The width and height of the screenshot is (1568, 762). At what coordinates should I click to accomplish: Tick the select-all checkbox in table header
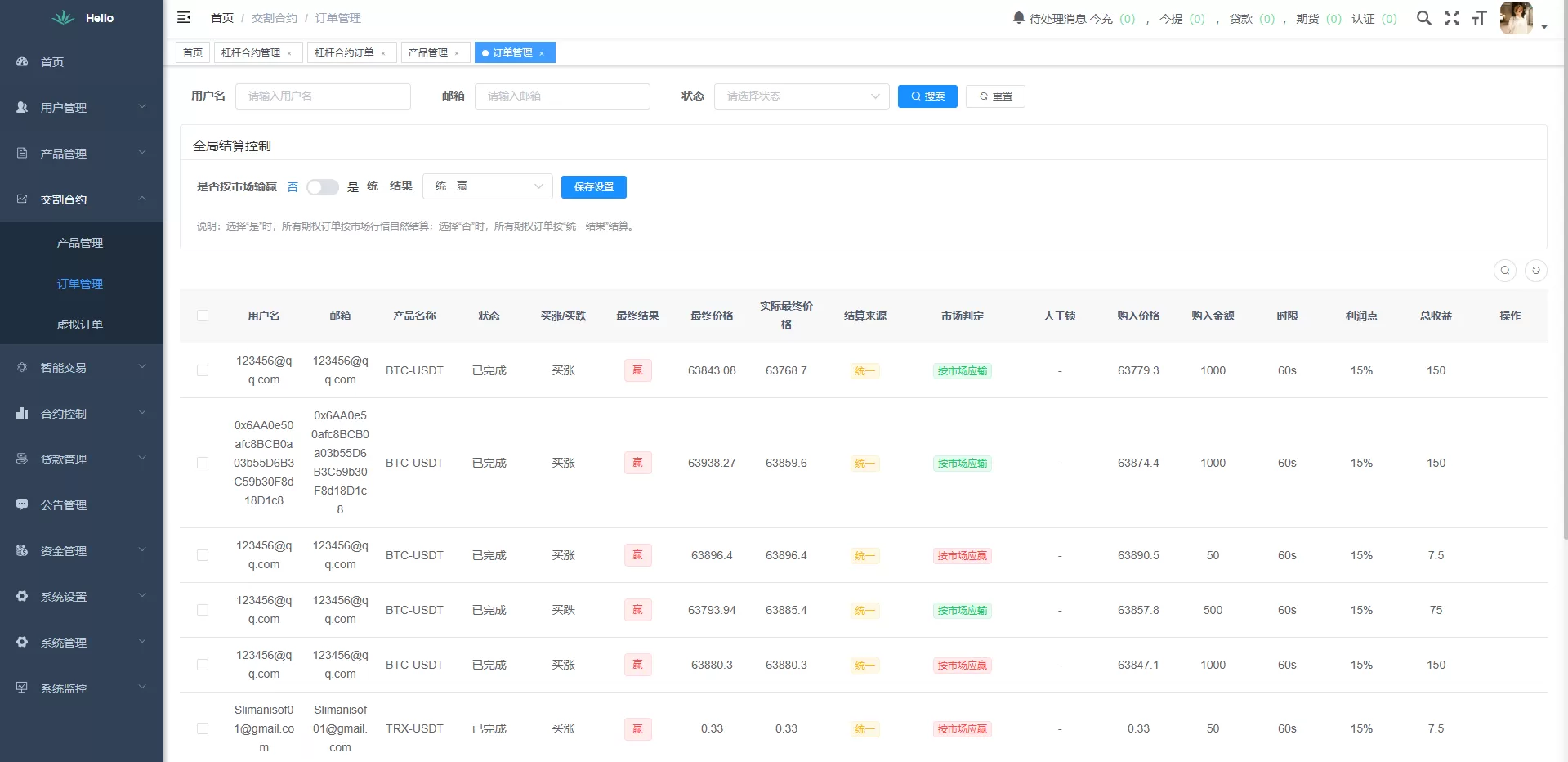tap(203, 316)
